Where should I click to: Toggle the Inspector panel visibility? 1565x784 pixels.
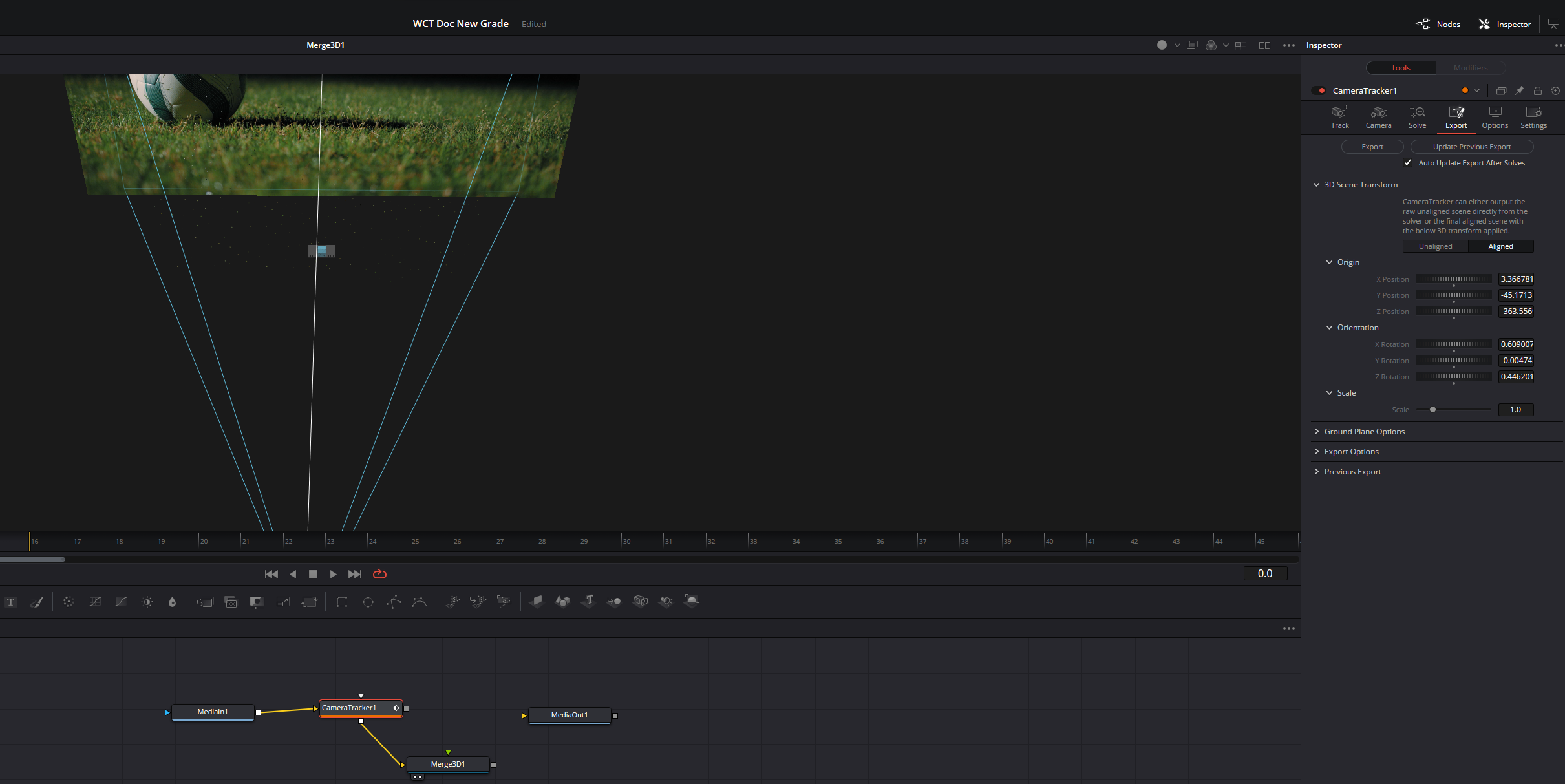pyautogui.click(x=1505, y=24)
